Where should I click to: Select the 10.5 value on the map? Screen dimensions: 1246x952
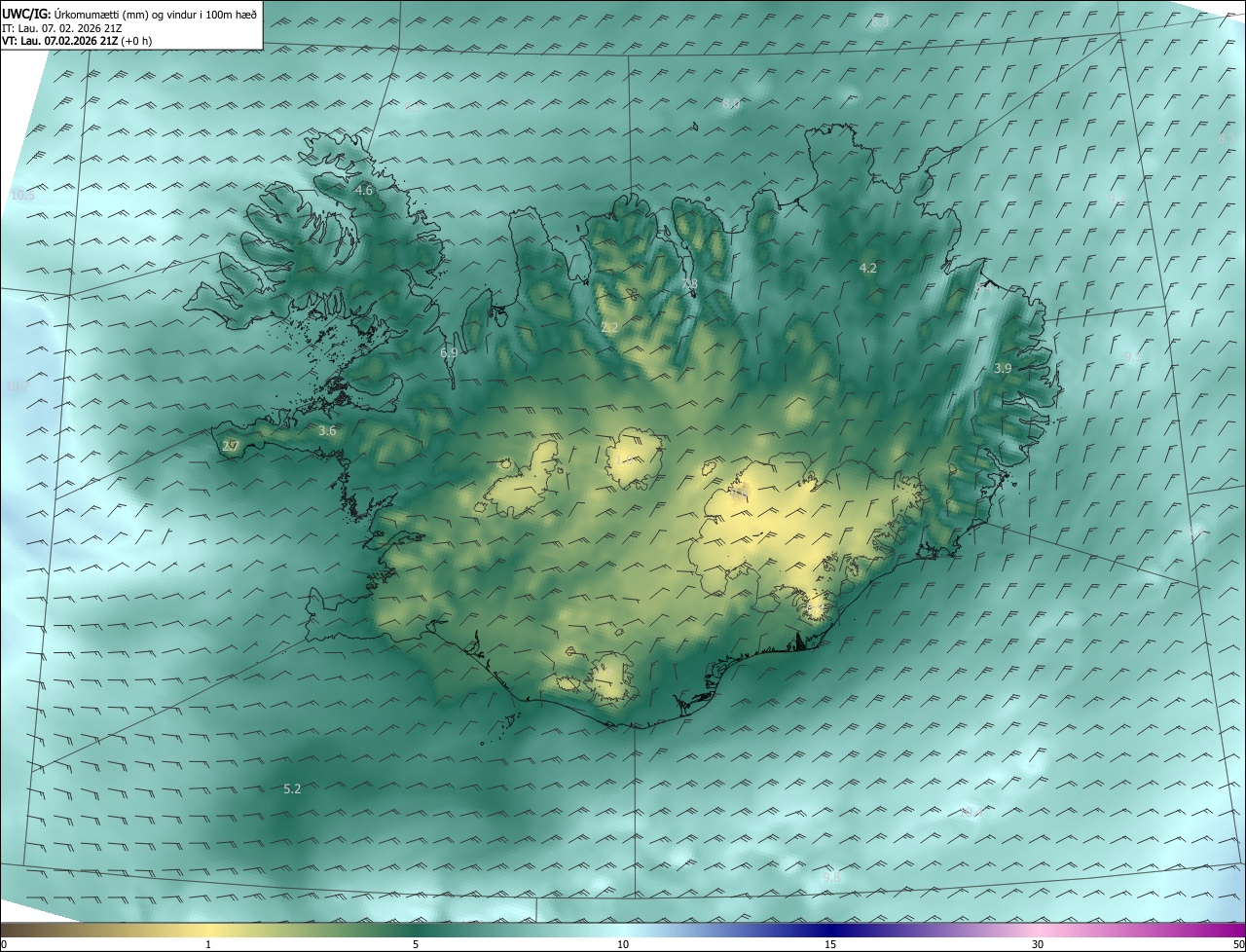[x=22, y=196]
